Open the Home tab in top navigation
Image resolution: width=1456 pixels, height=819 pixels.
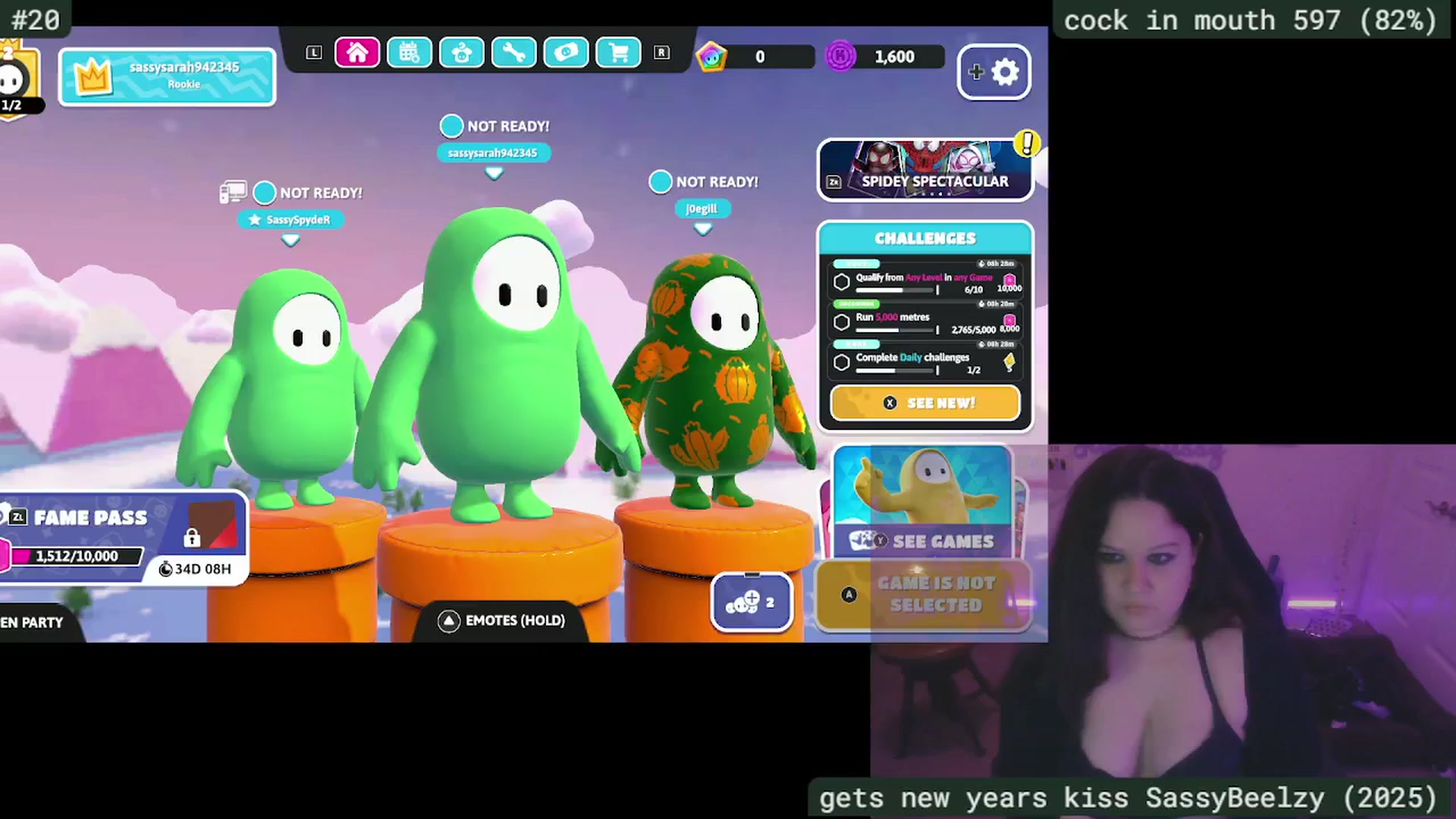point(356,52)
